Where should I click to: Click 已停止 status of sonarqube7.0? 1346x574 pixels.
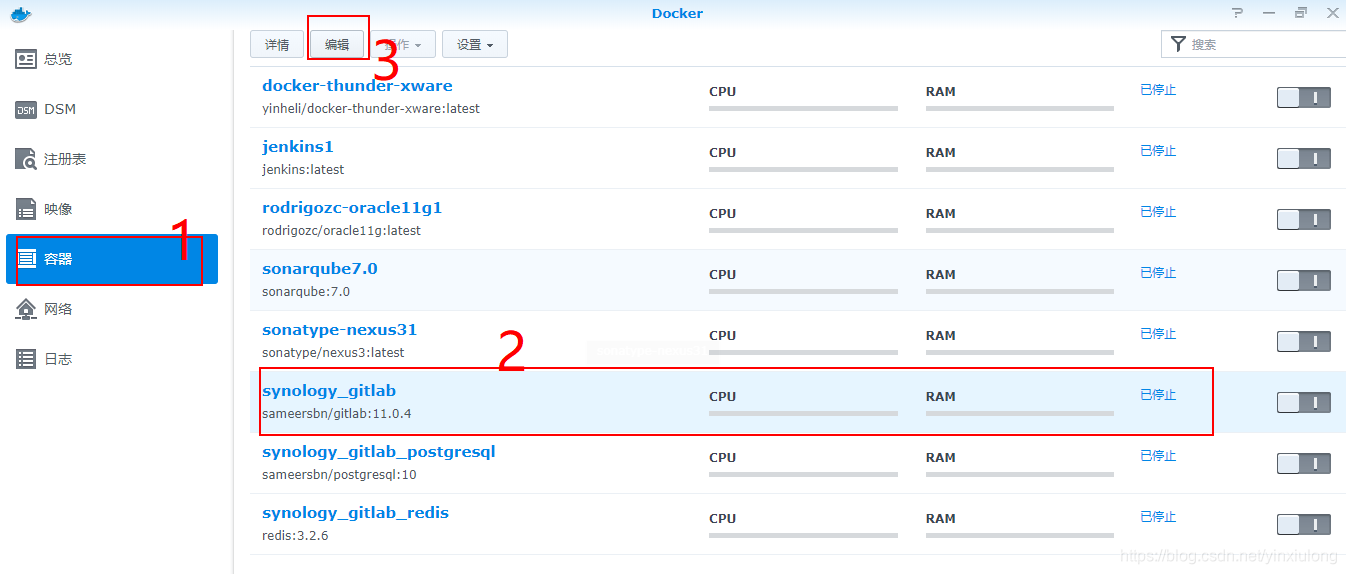(1158, 273)
